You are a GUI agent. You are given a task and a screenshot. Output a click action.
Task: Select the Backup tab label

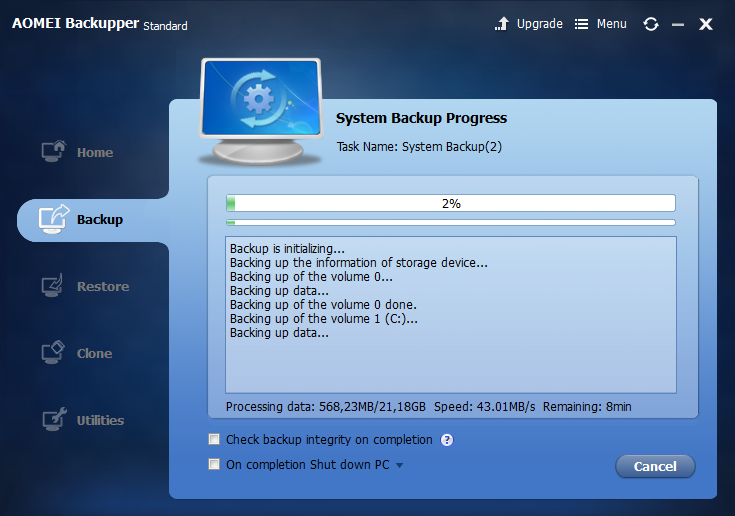pyautogui.click(x=100, y=219)
